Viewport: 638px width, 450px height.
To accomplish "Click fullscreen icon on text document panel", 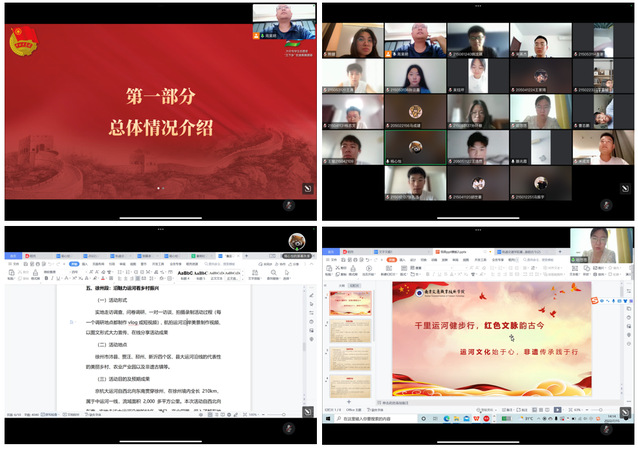I will pyautogui.click(x=307, y=411).
